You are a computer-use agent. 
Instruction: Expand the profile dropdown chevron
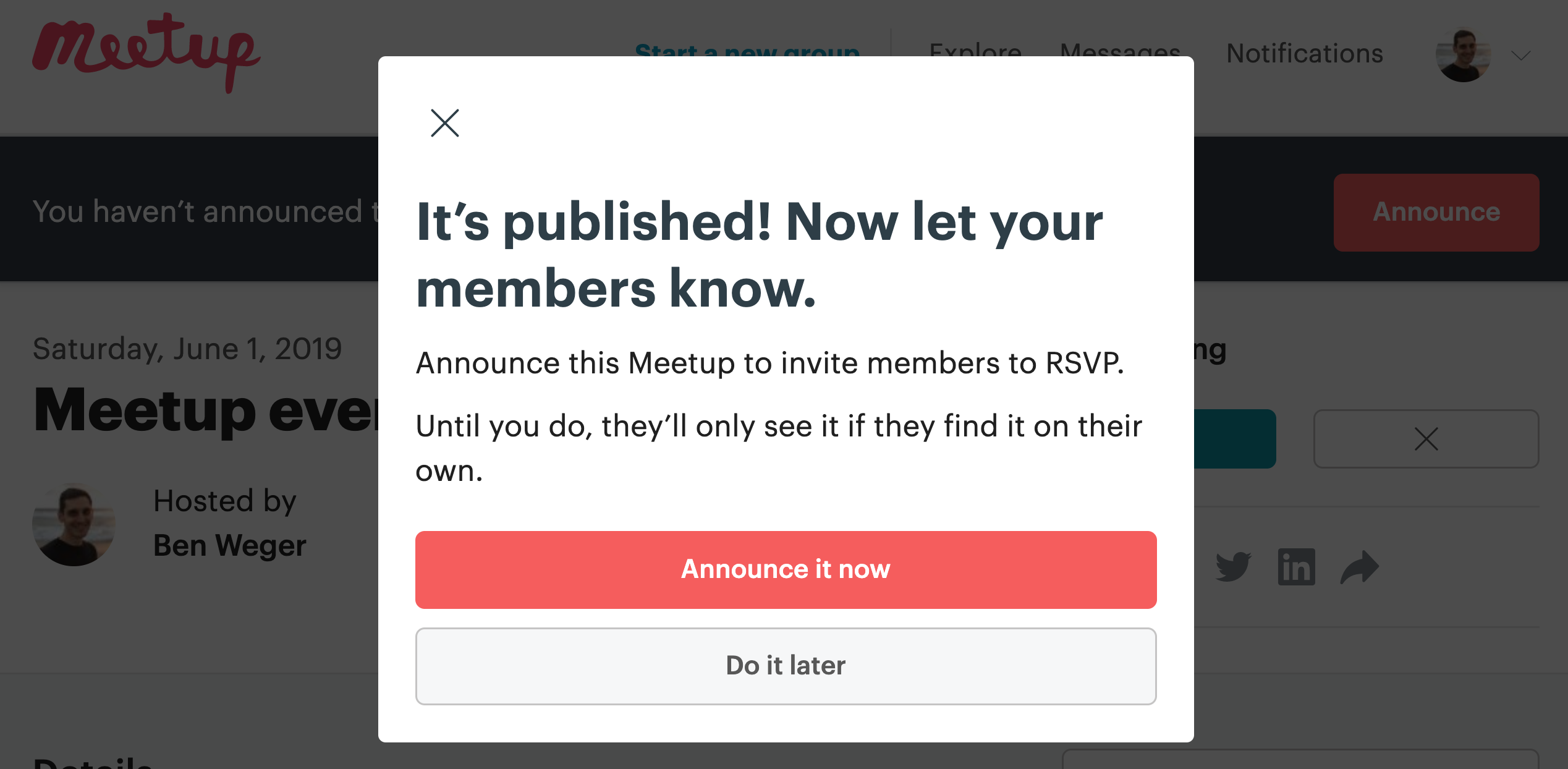pos(1520,56)
